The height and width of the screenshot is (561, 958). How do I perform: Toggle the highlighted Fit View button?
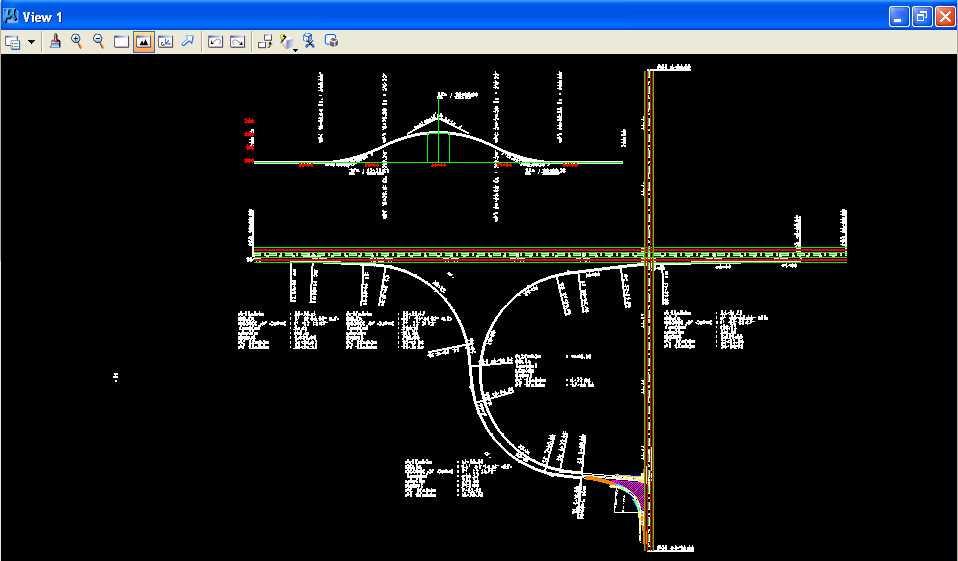pos(143,42)
